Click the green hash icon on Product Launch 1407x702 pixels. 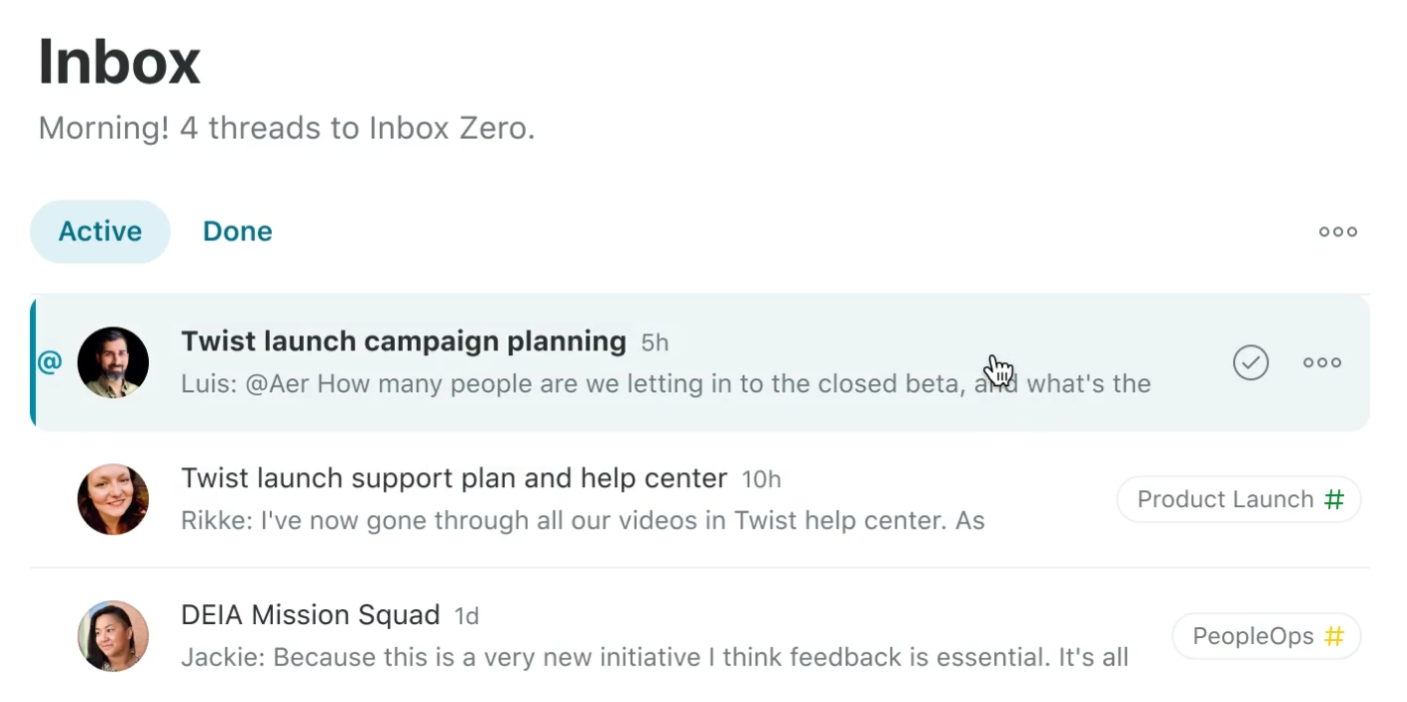(1334, 499)
